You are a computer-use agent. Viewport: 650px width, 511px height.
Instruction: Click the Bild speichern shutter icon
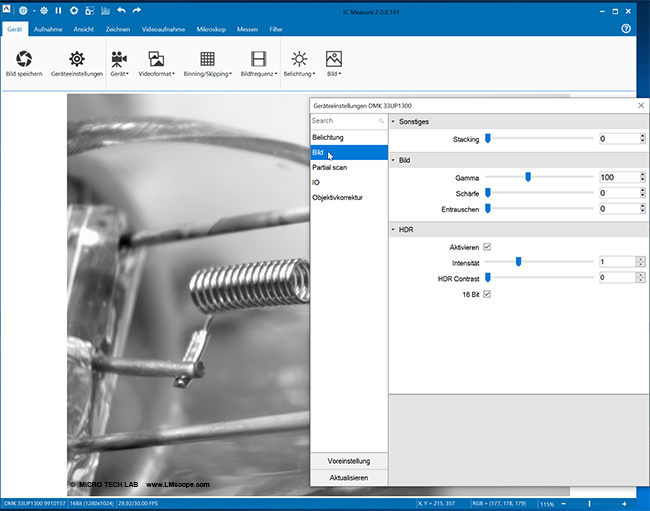coord(23,59)
